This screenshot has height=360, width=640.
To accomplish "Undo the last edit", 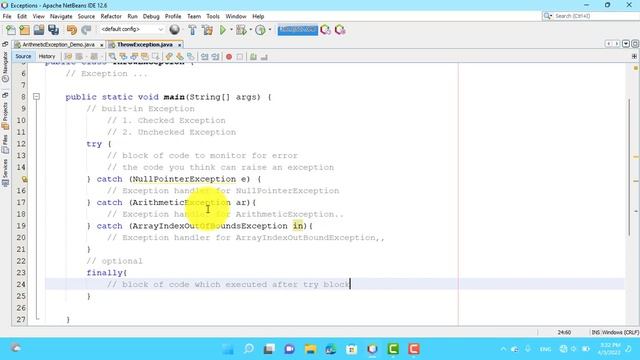I will (x=72, y=30).
